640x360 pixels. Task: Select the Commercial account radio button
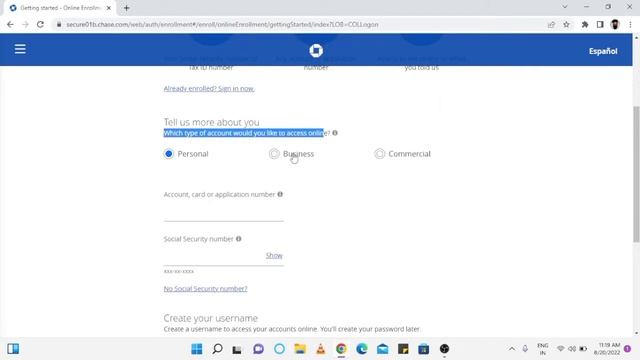(380, 154)
